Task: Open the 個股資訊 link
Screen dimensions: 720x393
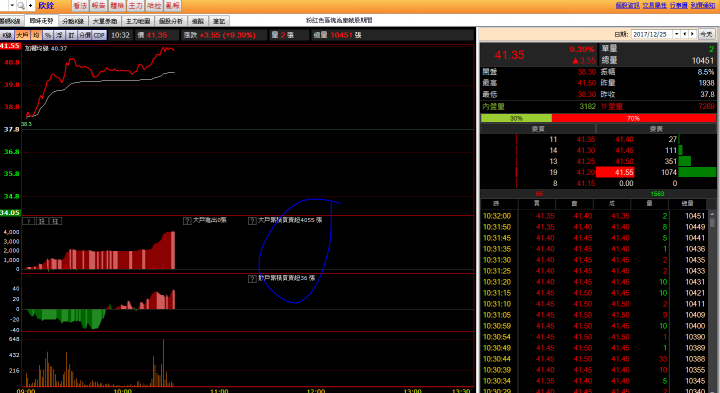Action: coord(627,5)
